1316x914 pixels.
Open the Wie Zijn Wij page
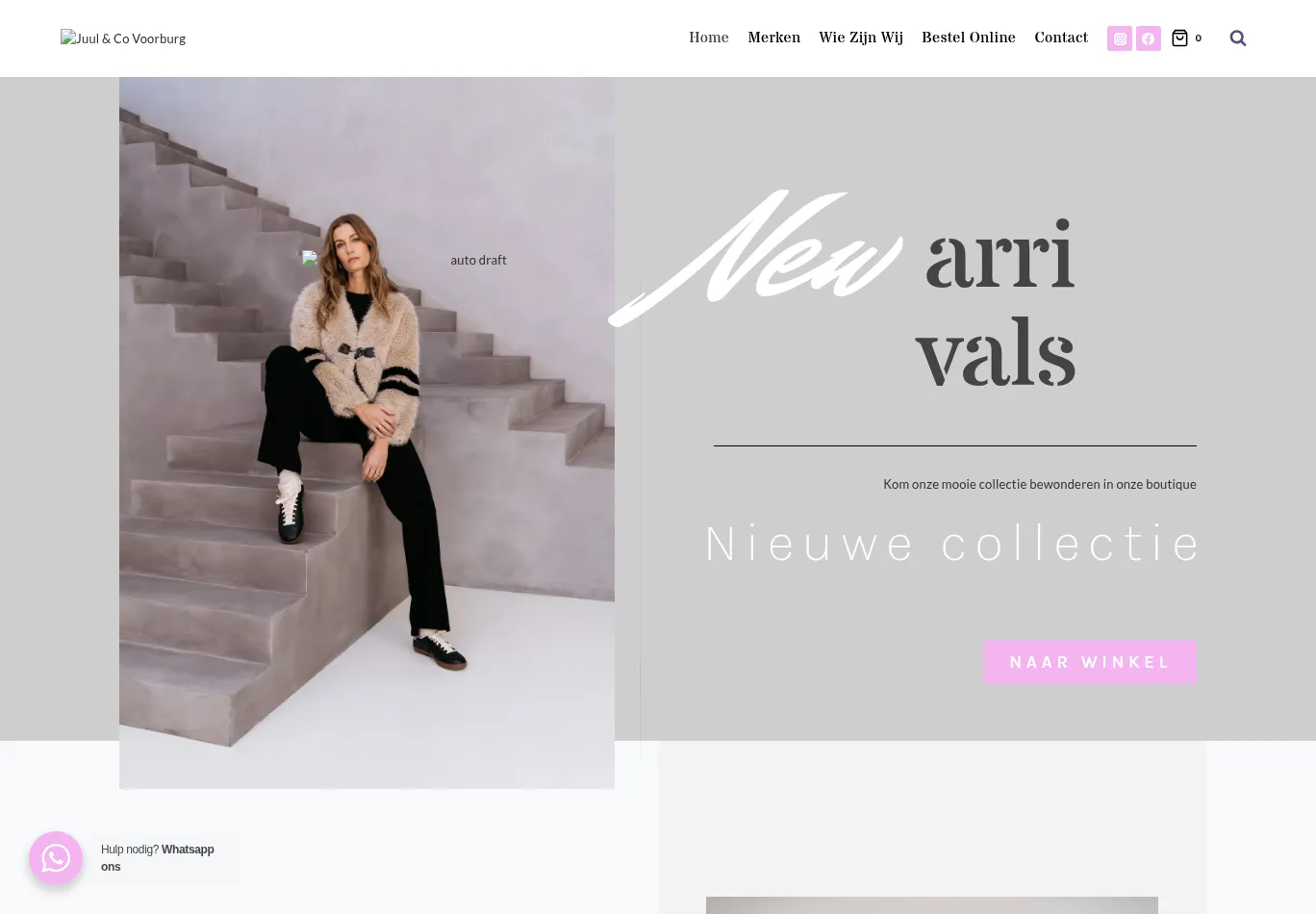pos(861,38)
